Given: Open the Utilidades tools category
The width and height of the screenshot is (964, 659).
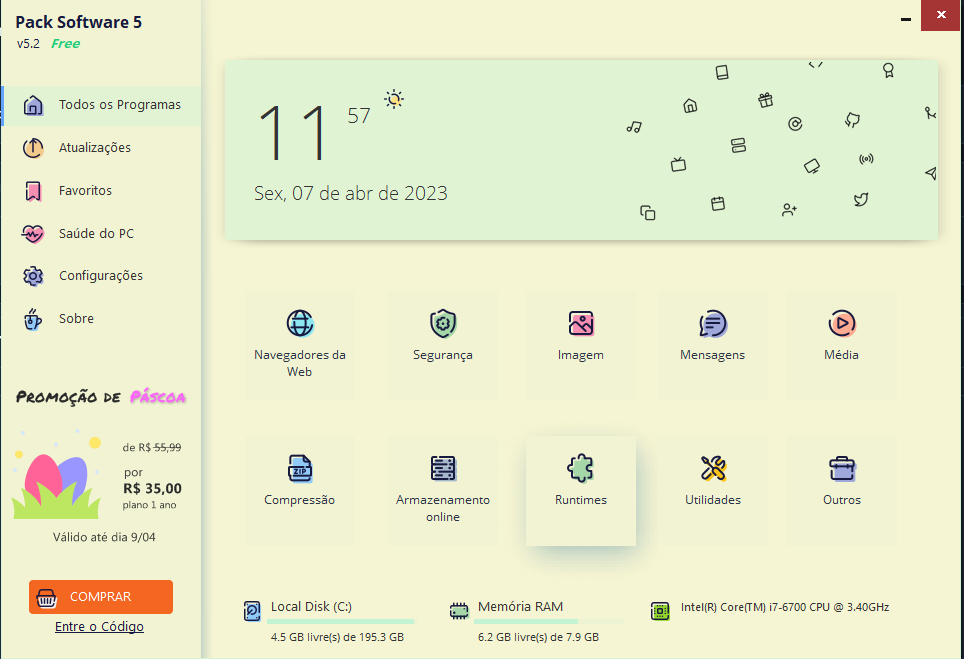Looking at the screenshot, I should pyautogui.click(x=713, y=491).
